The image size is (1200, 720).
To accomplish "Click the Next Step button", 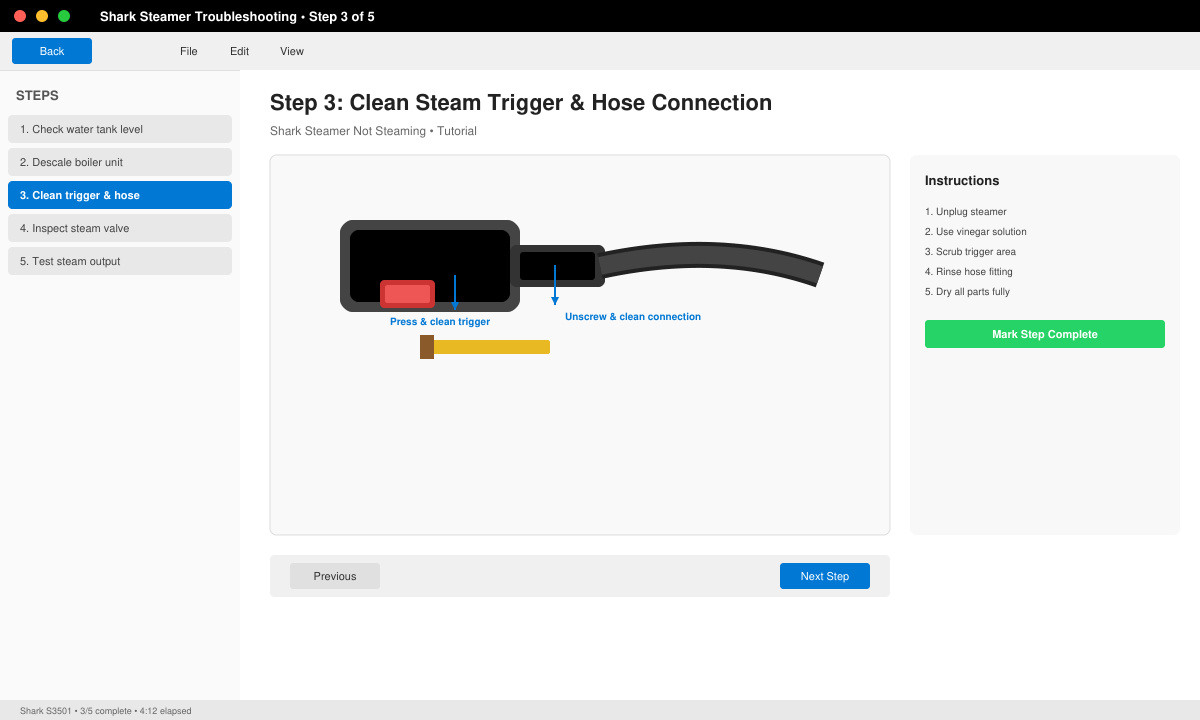I will click(x=825, y=576).
